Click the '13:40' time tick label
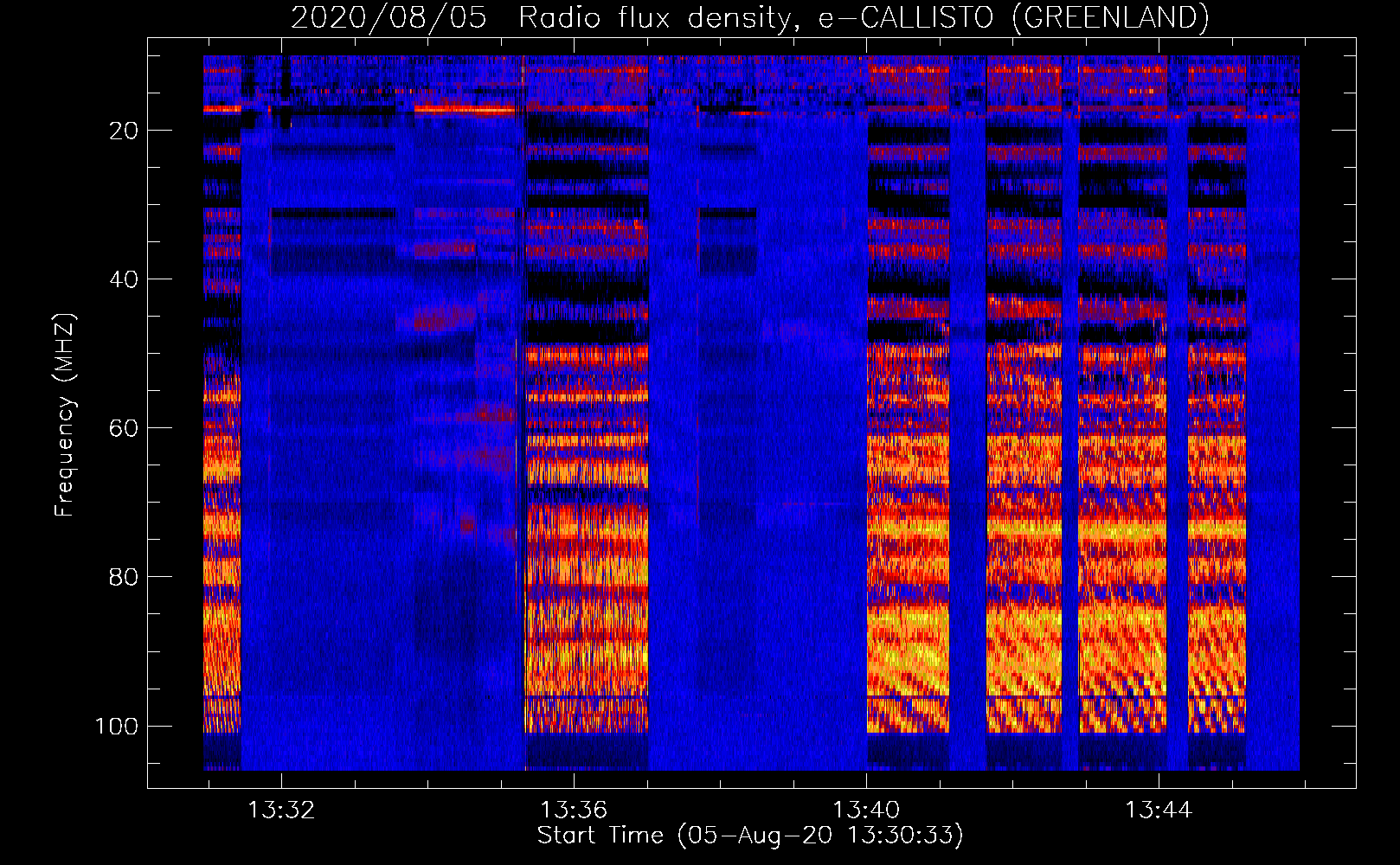Viewport: 1400px width, 865px height. click(x=866, y=811)
